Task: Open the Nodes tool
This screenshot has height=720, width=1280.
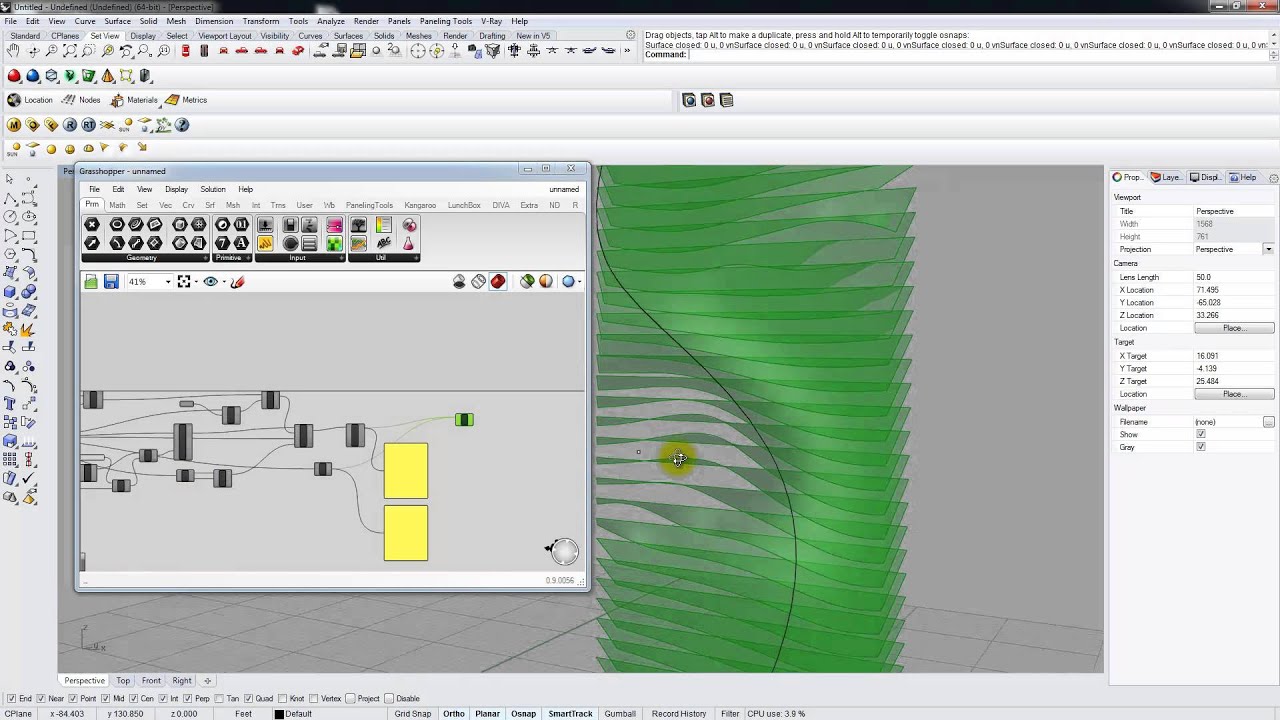Action: coord(81,100)
